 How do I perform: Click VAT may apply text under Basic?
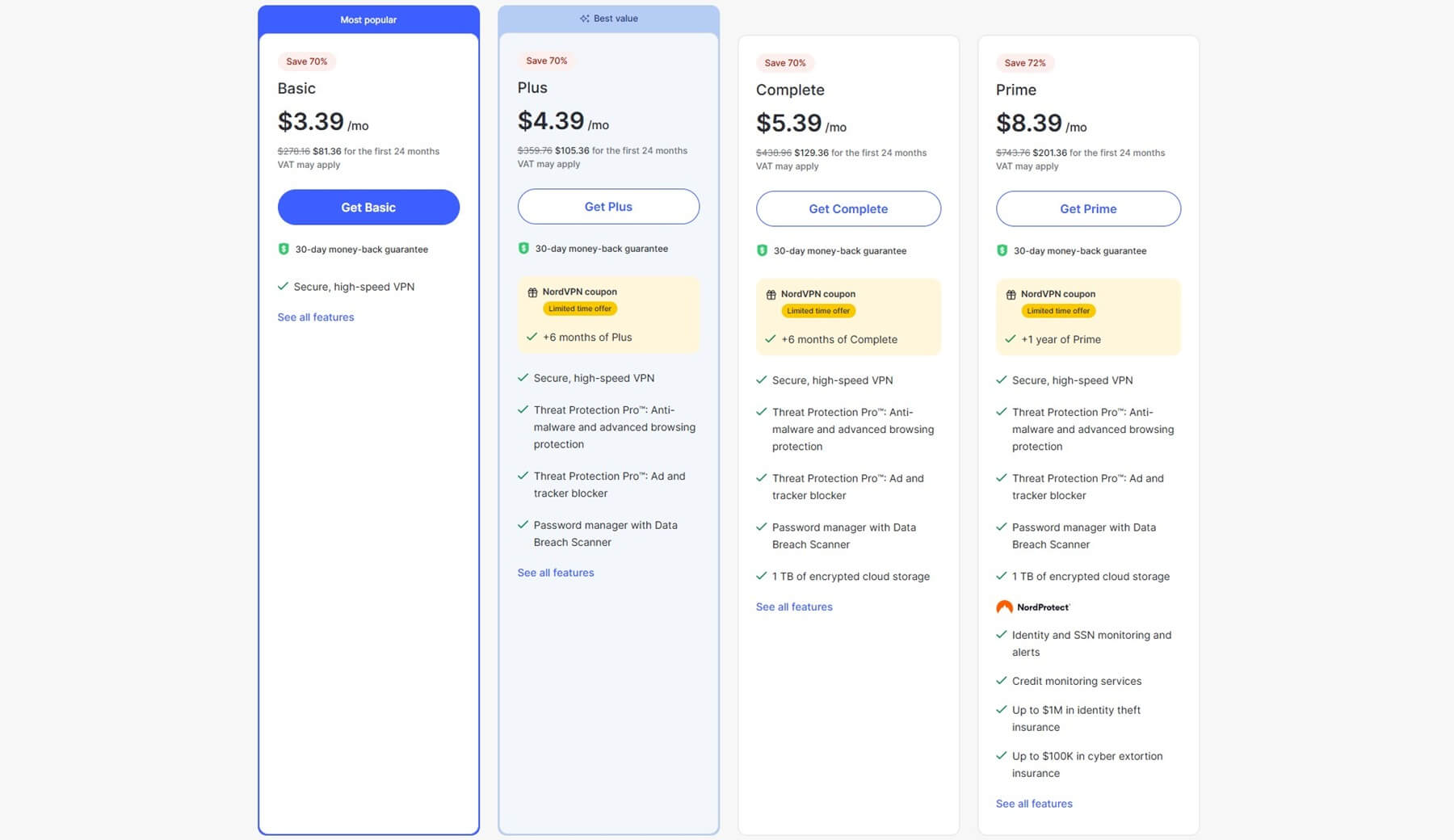(309, 165)
